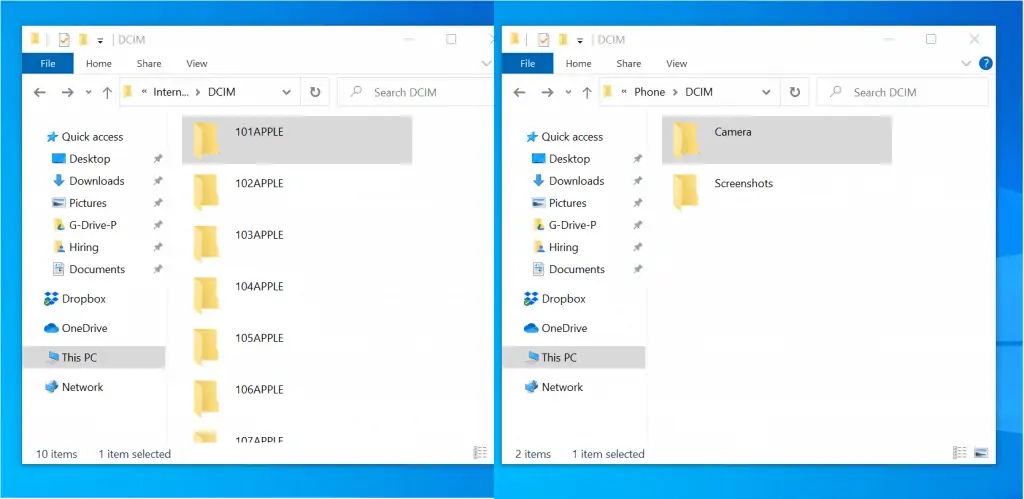This screenshot has height=499, width=1024.
Task: Open the Share tab in left window
Action: (x=149, y=63)
